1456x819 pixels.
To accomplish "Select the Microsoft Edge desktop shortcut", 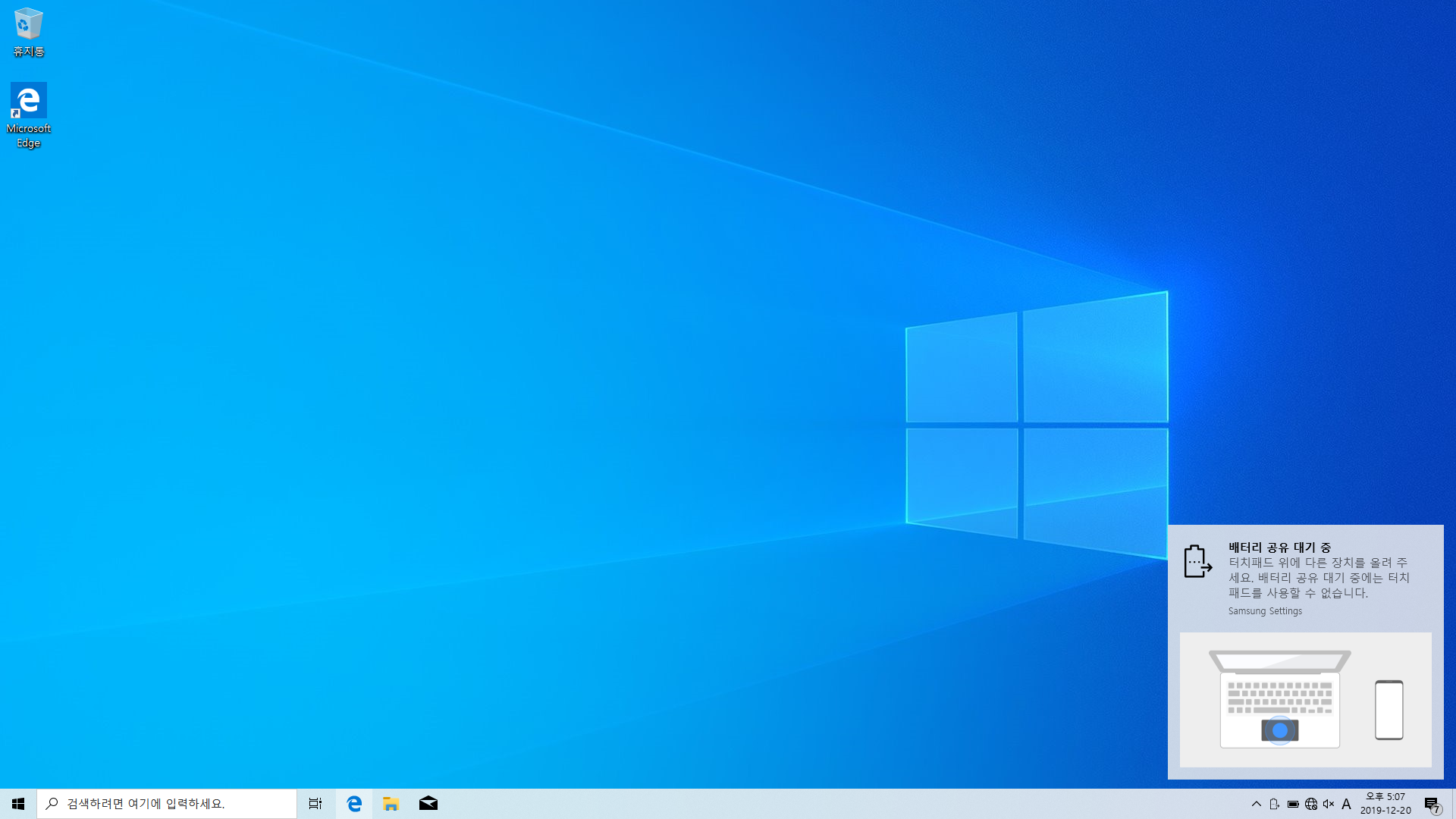I will pyautogui.click(x=29, y=116).
